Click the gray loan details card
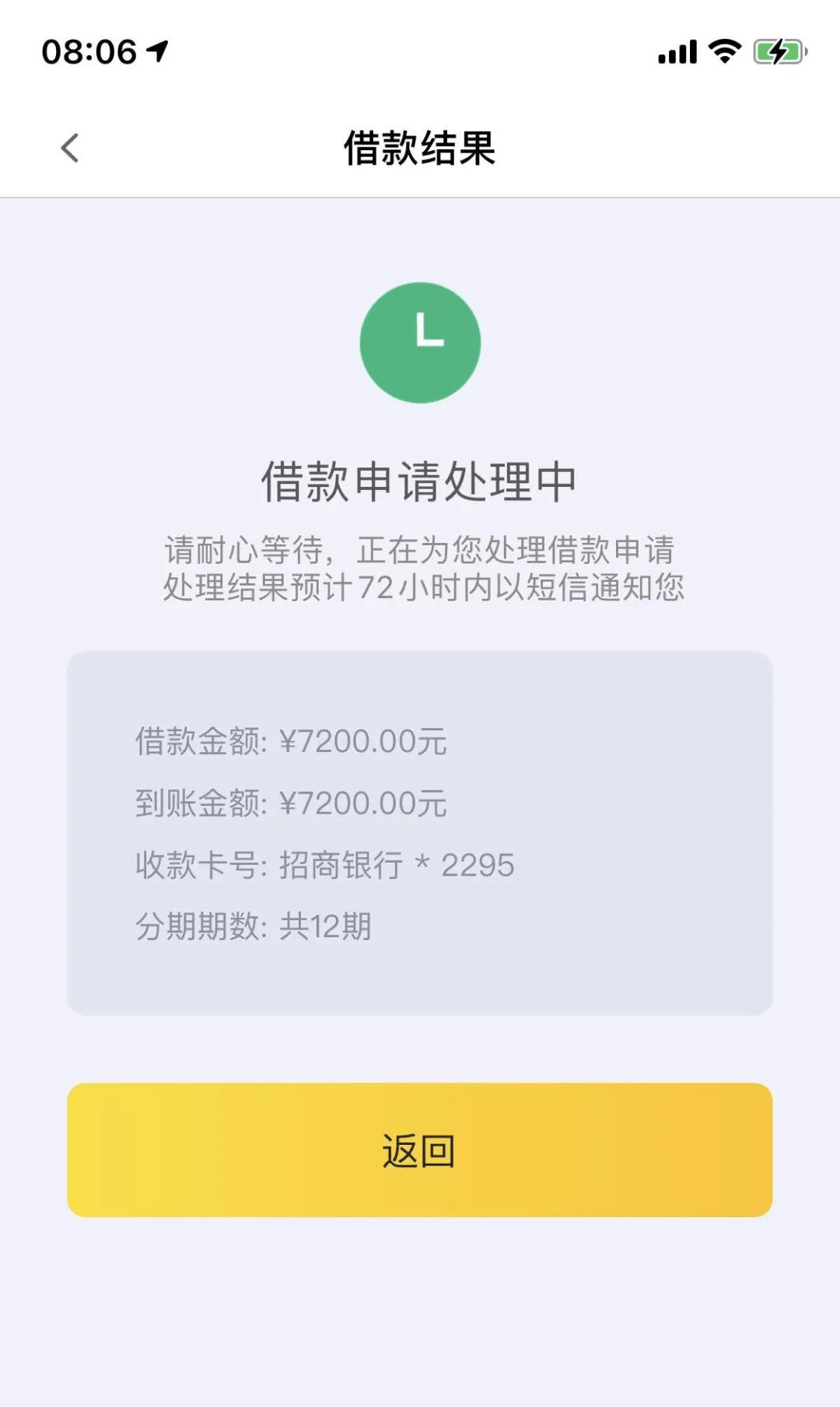 [x=420, y=833]
